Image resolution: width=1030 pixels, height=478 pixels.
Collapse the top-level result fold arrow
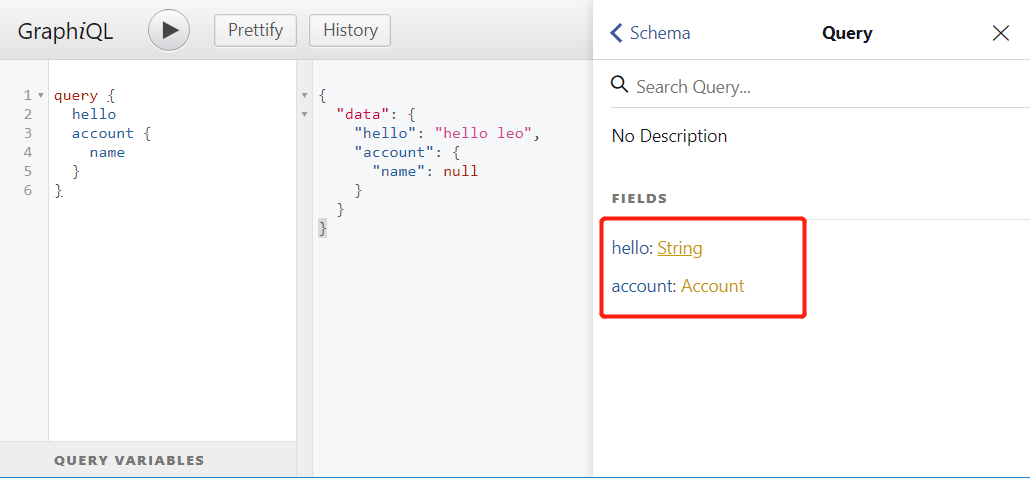304,96
